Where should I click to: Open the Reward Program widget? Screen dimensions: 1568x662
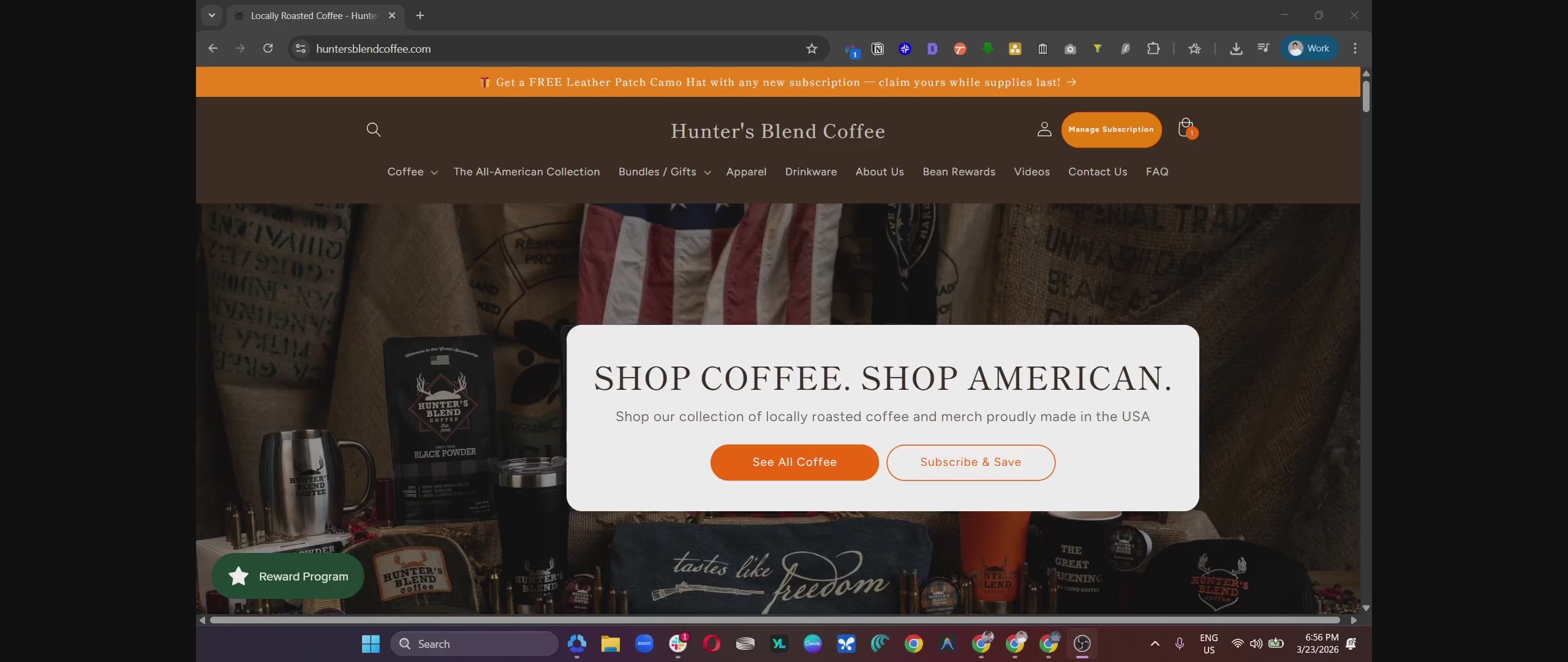point(288,576)
